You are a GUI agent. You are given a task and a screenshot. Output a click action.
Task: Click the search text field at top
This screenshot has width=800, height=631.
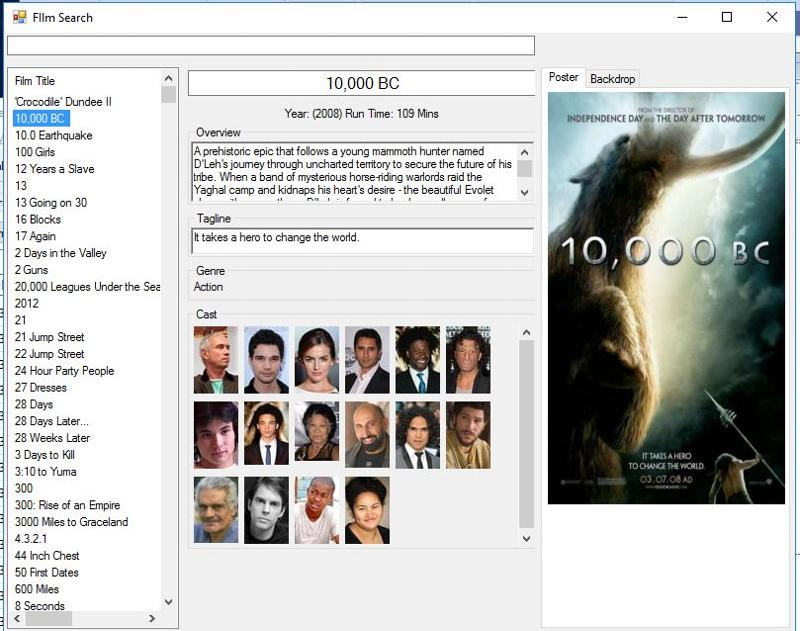tap(270, 45)
